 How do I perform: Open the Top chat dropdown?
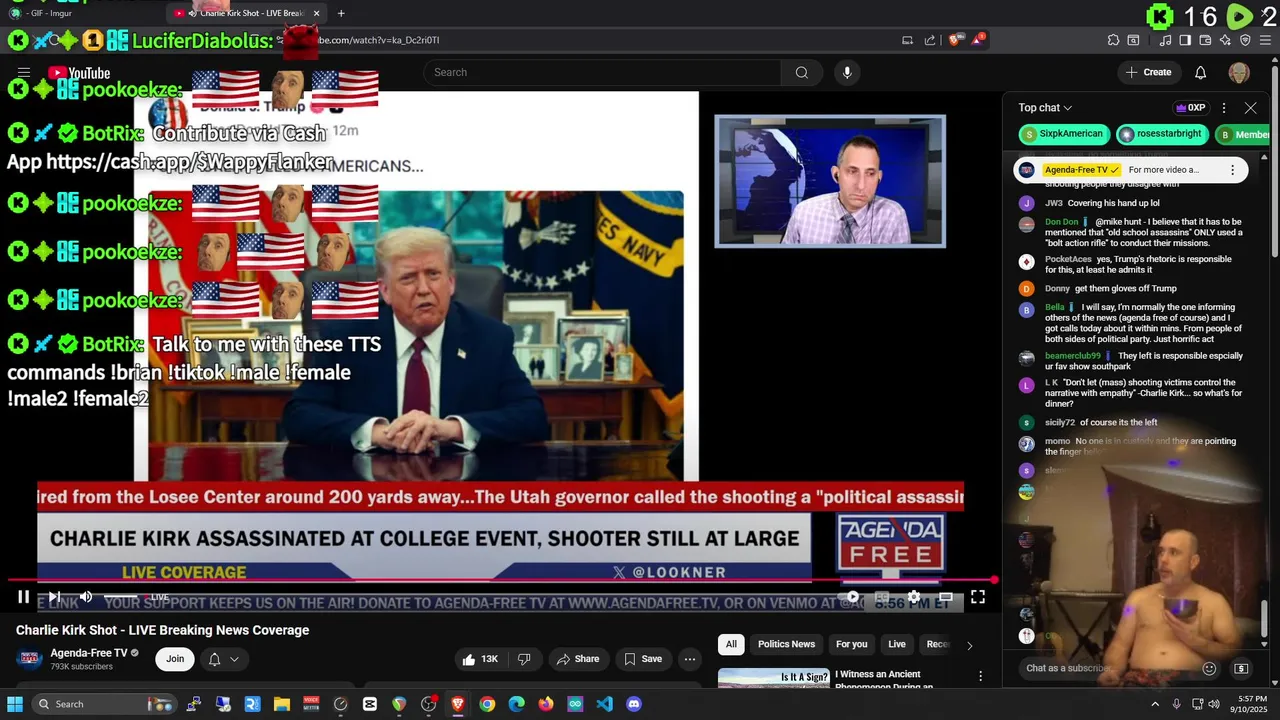(x=1045, y=108)
